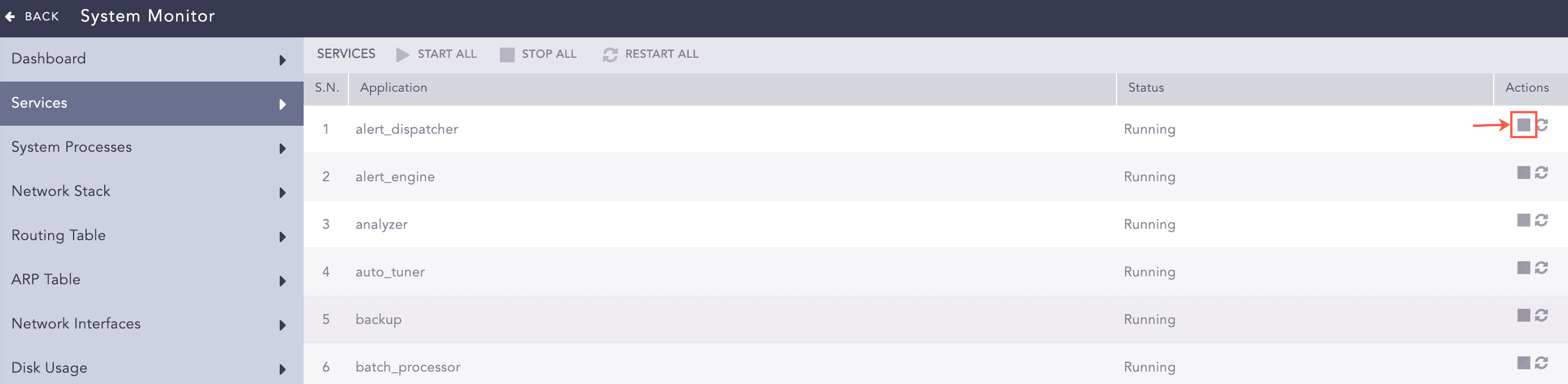
Task: Stop the alert_engine service
Action: 1523,173
